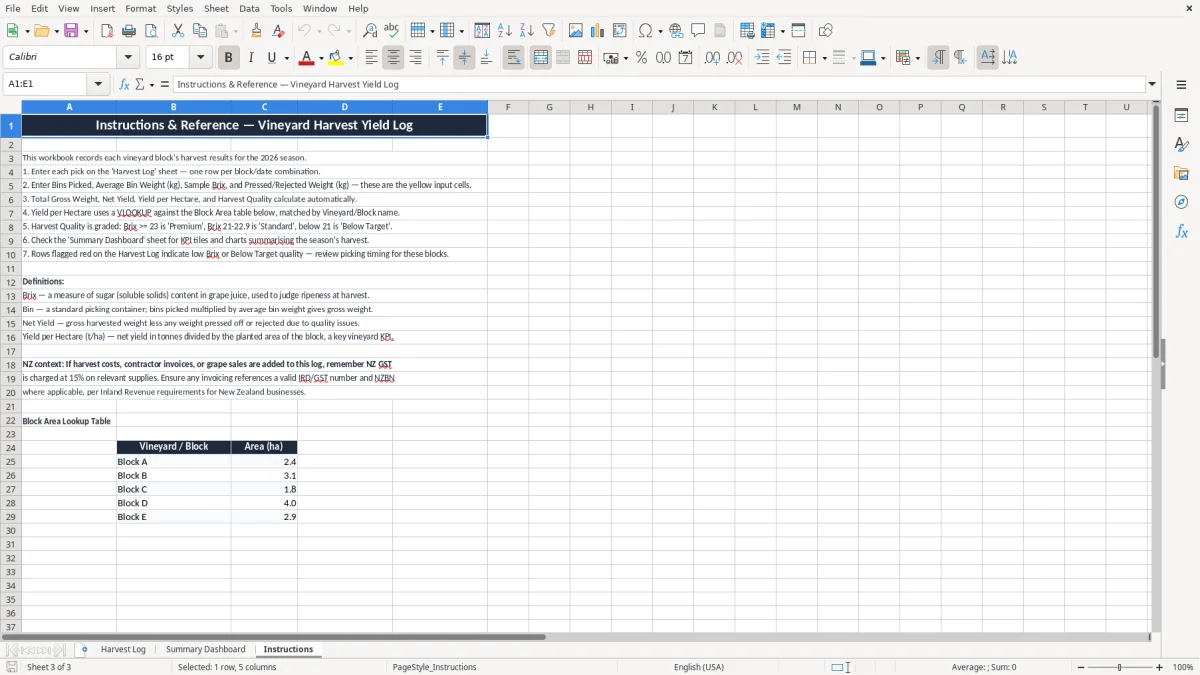Expand the Name Box dropdown
Screen dimensions: 1200x675
(x=99, y=85)
